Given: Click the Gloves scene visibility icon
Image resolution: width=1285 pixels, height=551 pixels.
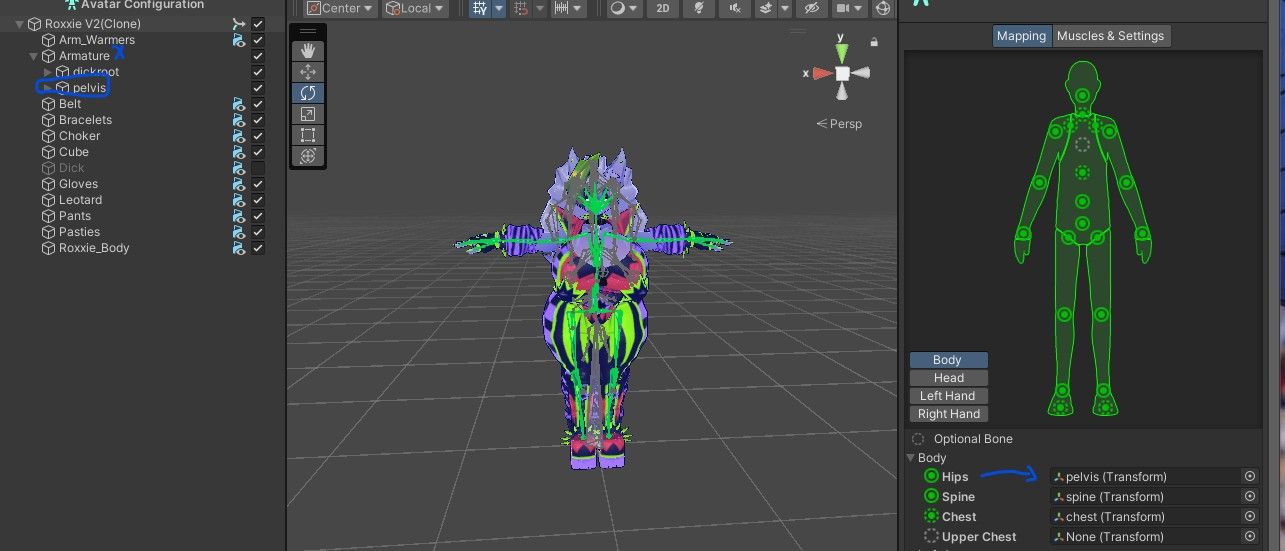Looking at the screenshot, I should [x=238, y=184].
